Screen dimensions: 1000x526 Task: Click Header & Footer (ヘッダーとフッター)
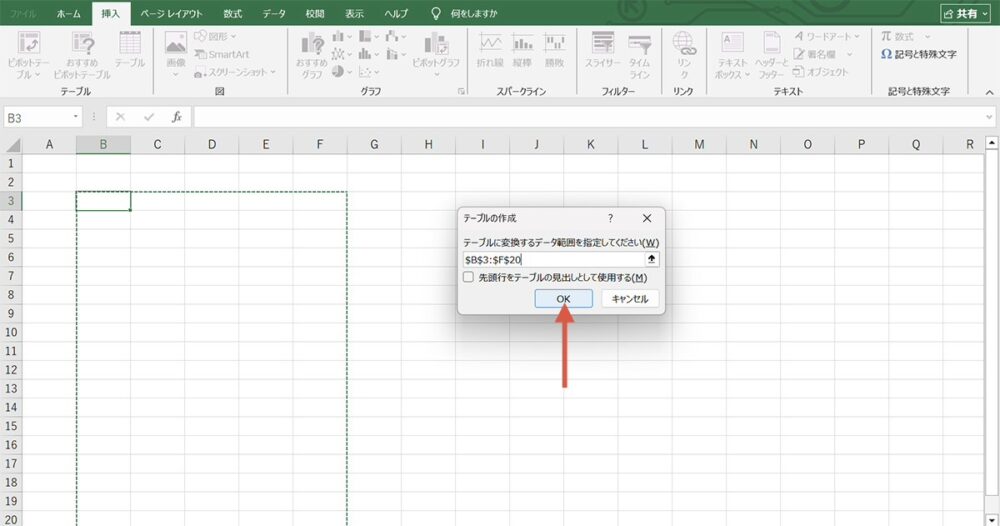pyautogui.click(x=772, y=55)
